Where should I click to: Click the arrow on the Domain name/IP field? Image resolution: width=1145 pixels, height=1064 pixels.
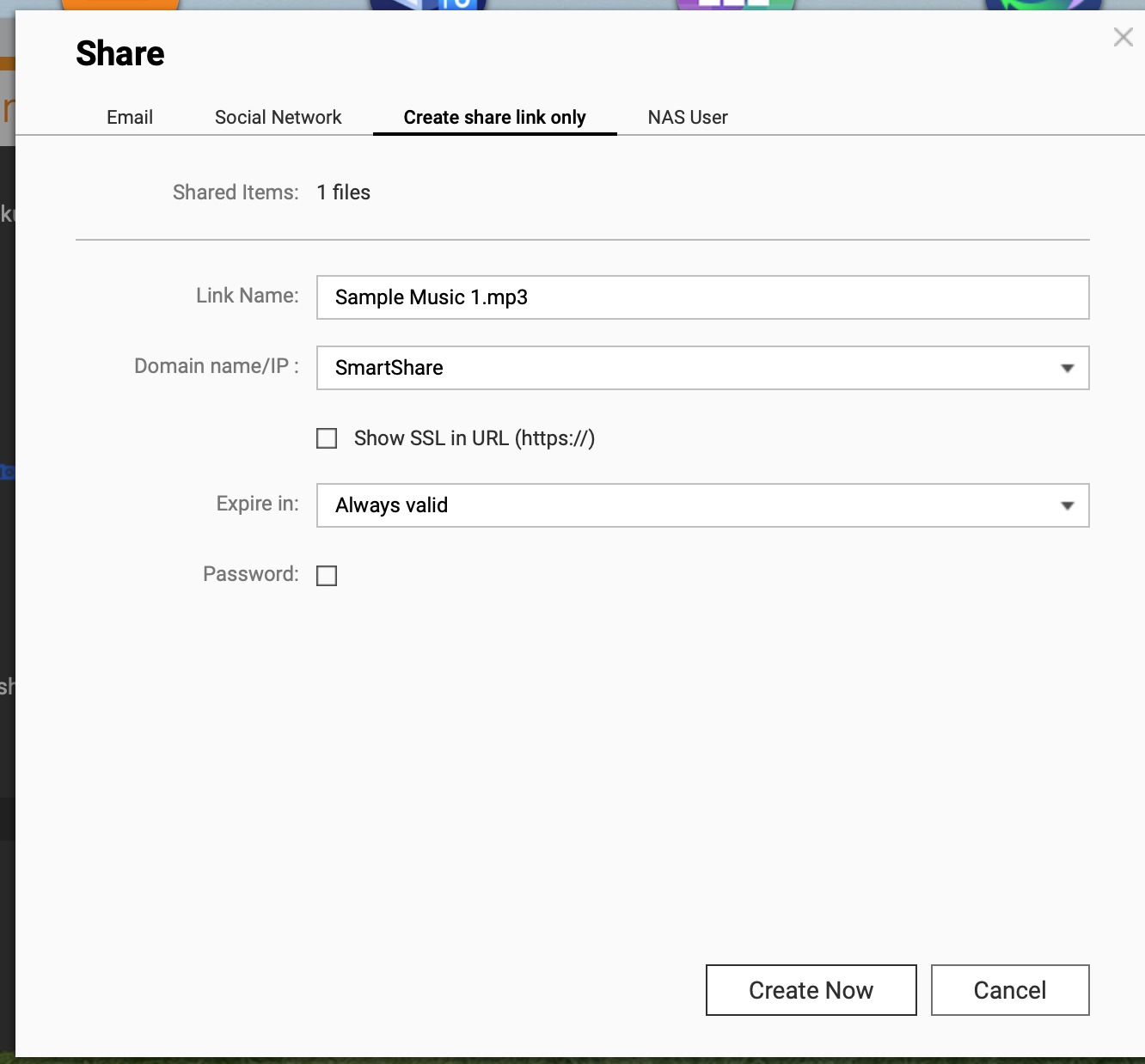point(1067,368)
